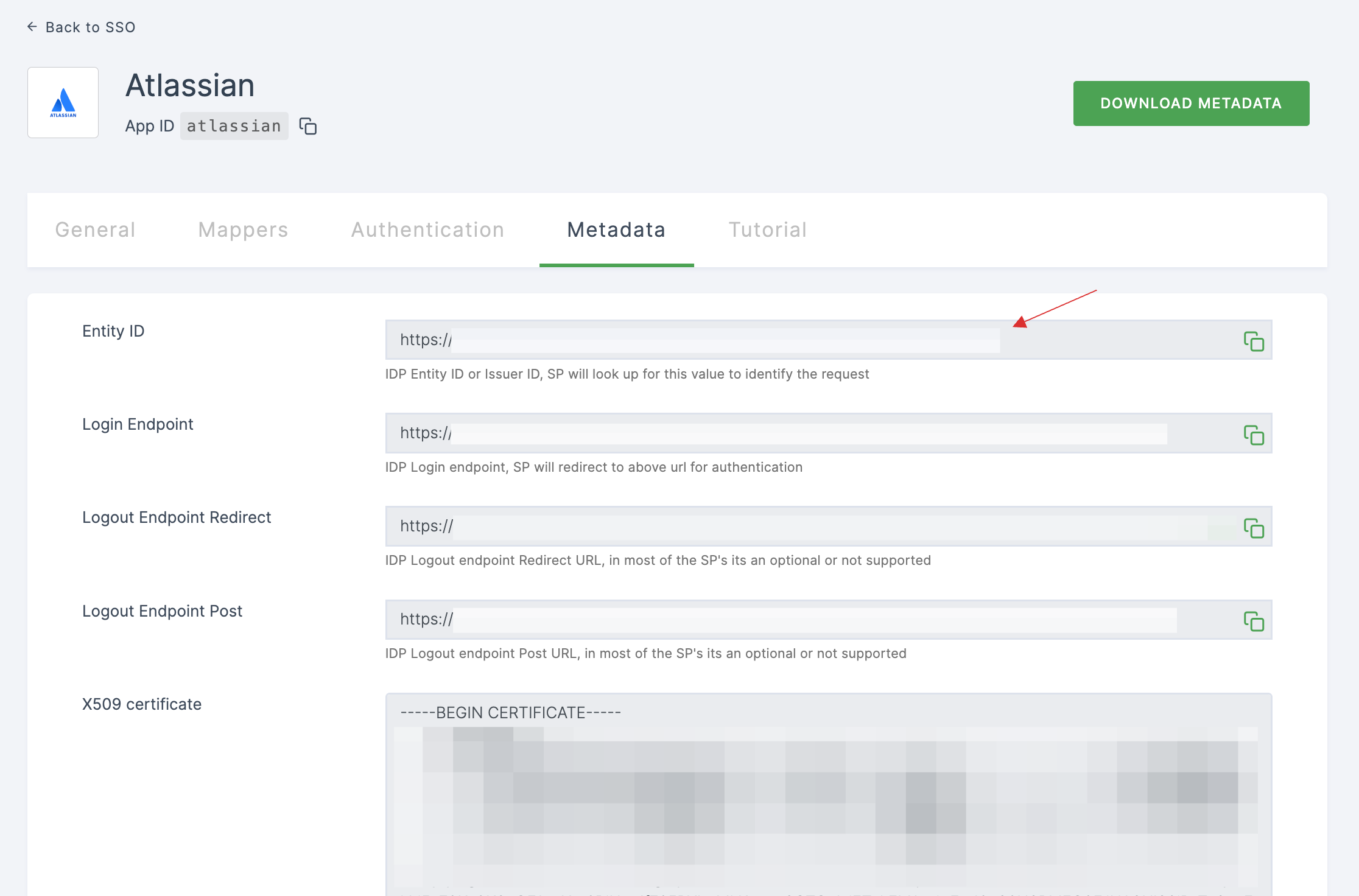Go to the Tutorial tab

[x=768, y=230]
